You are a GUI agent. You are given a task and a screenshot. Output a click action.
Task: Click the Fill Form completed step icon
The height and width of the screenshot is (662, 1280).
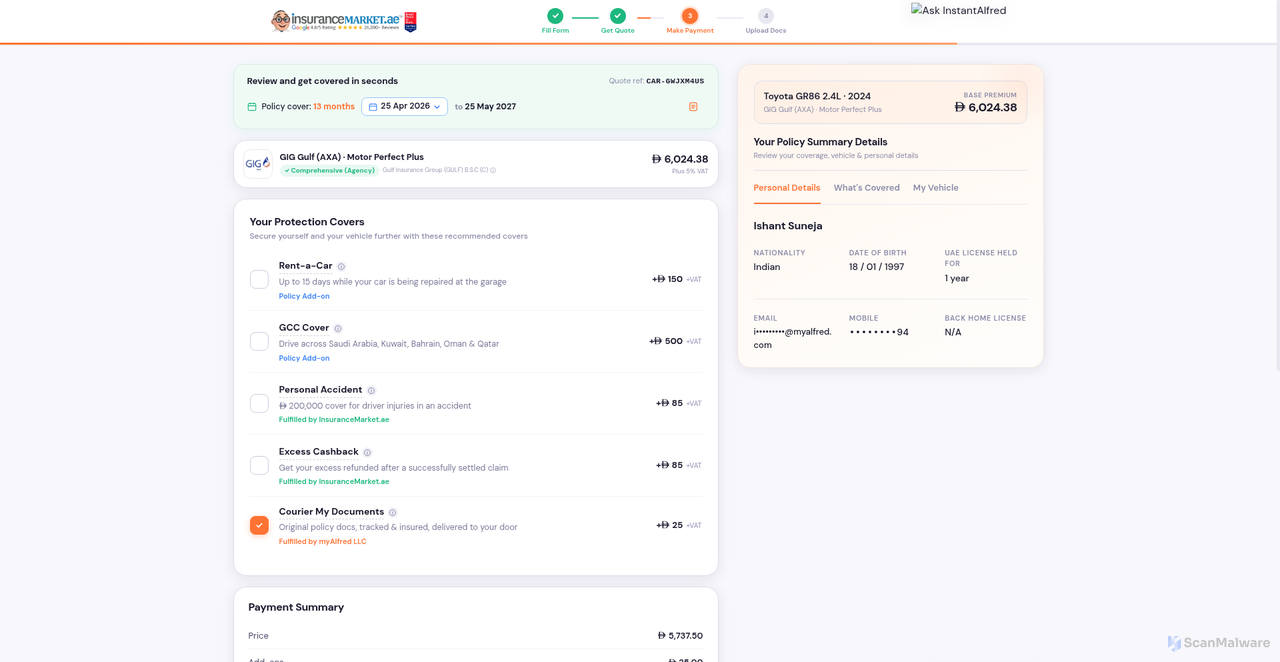pyautogui.click(x=555, y=17)
